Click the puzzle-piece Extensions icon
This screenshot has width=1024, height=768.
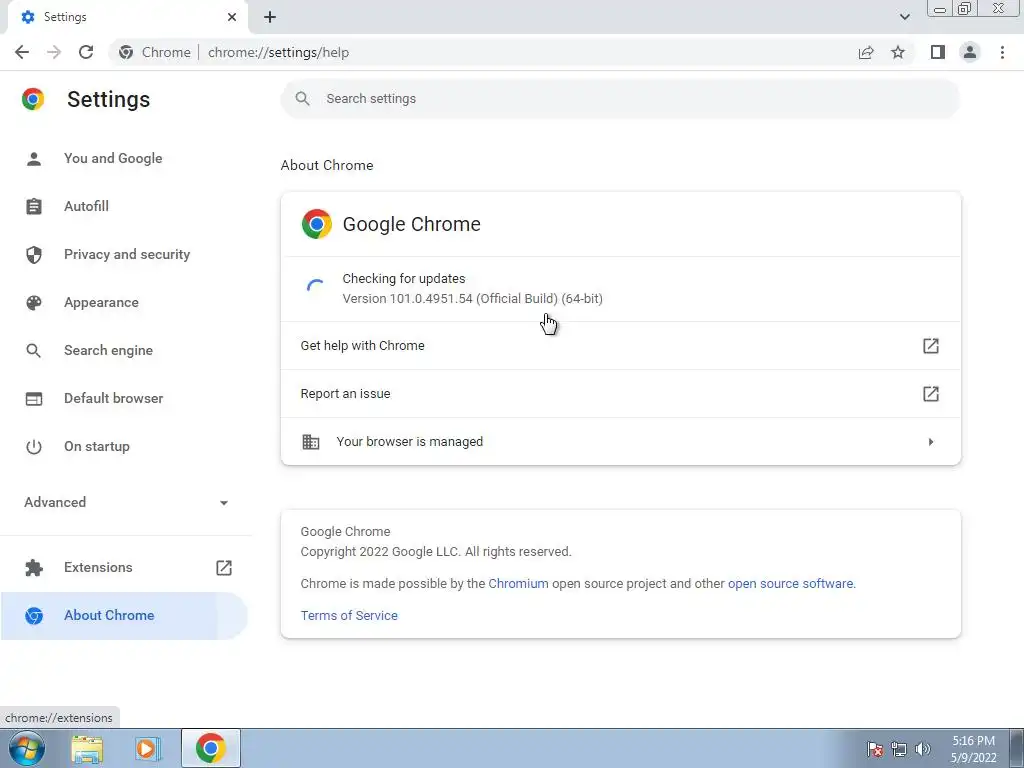point(34,568)
